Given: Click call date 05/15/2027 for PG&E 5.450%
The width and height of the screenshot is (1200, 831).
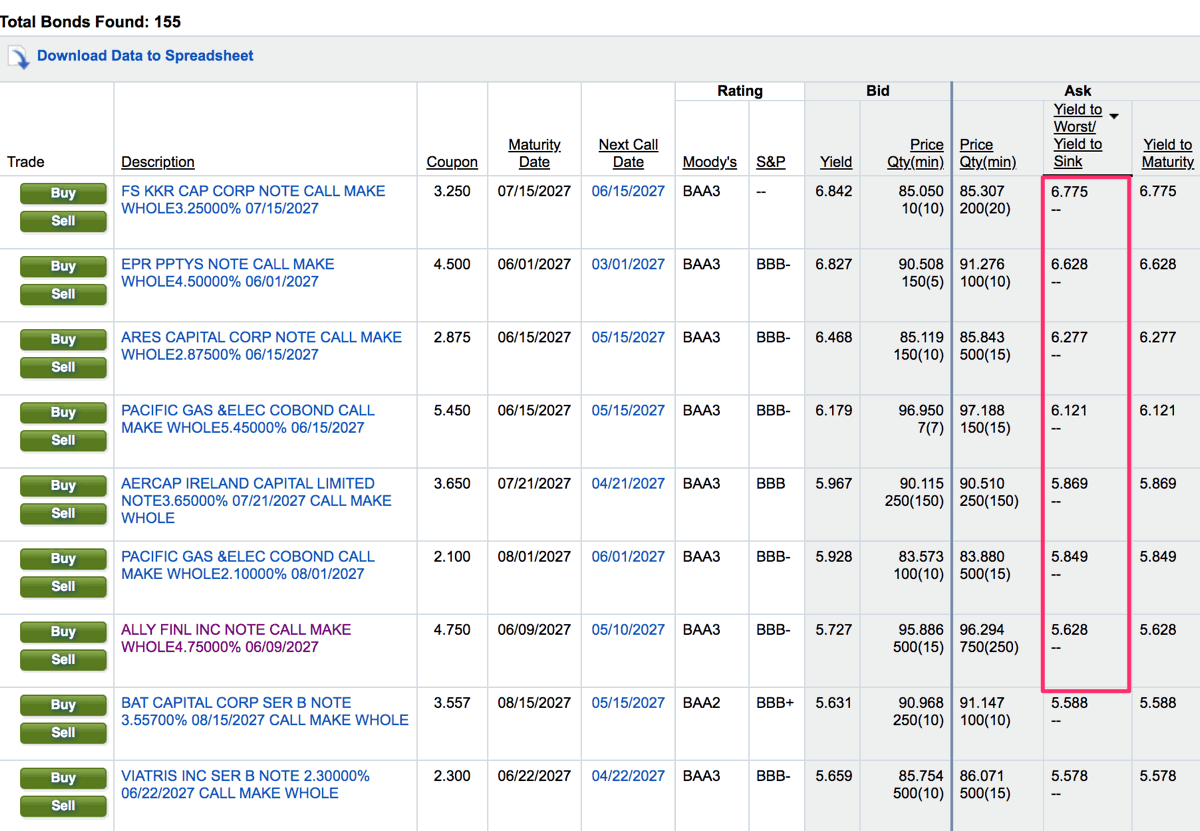Looking at the screenshot, I should coord(628,410).
